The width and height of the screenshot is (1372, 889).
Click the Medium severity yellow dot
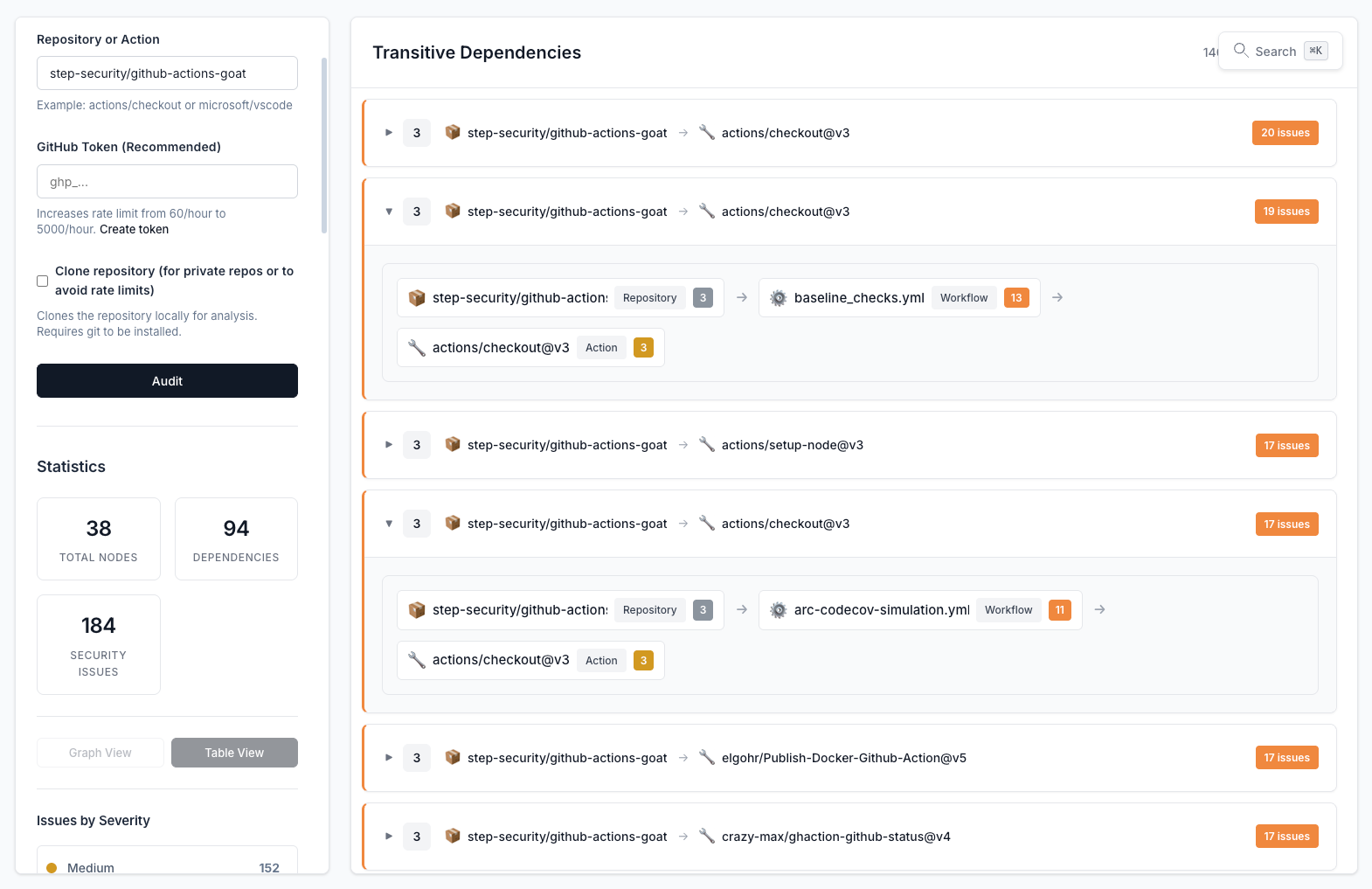point(52,868)
